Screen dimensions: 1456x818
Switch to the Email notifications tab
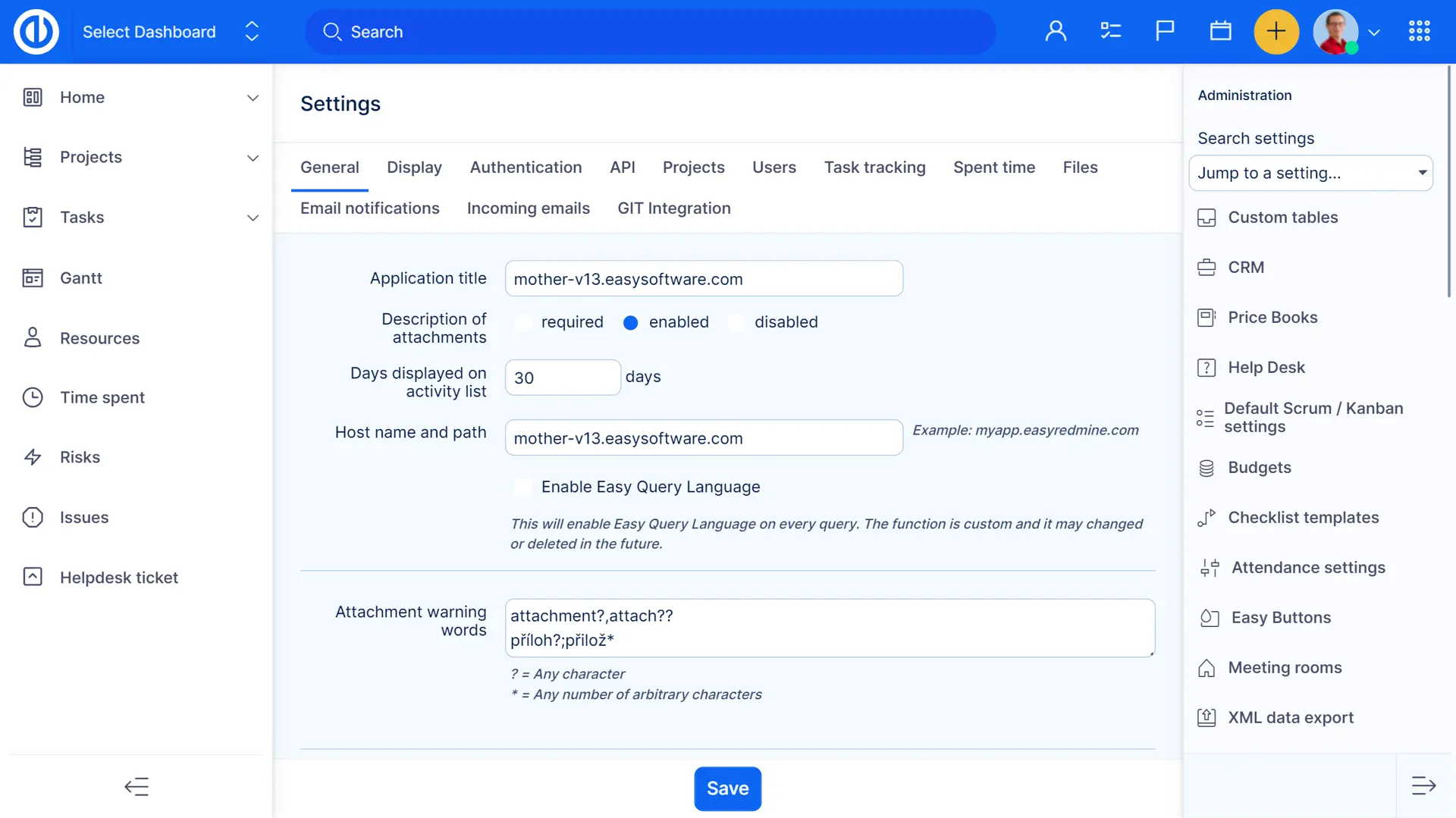(x=369, y=208)
